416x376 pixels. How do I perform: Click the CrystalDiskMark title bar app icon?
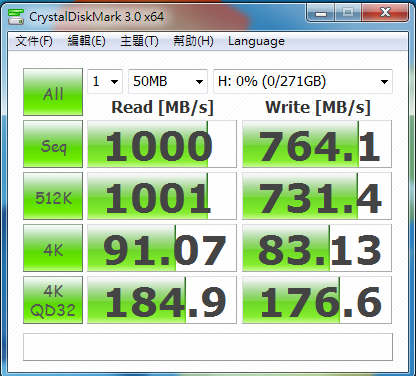[x=16, y=16]
